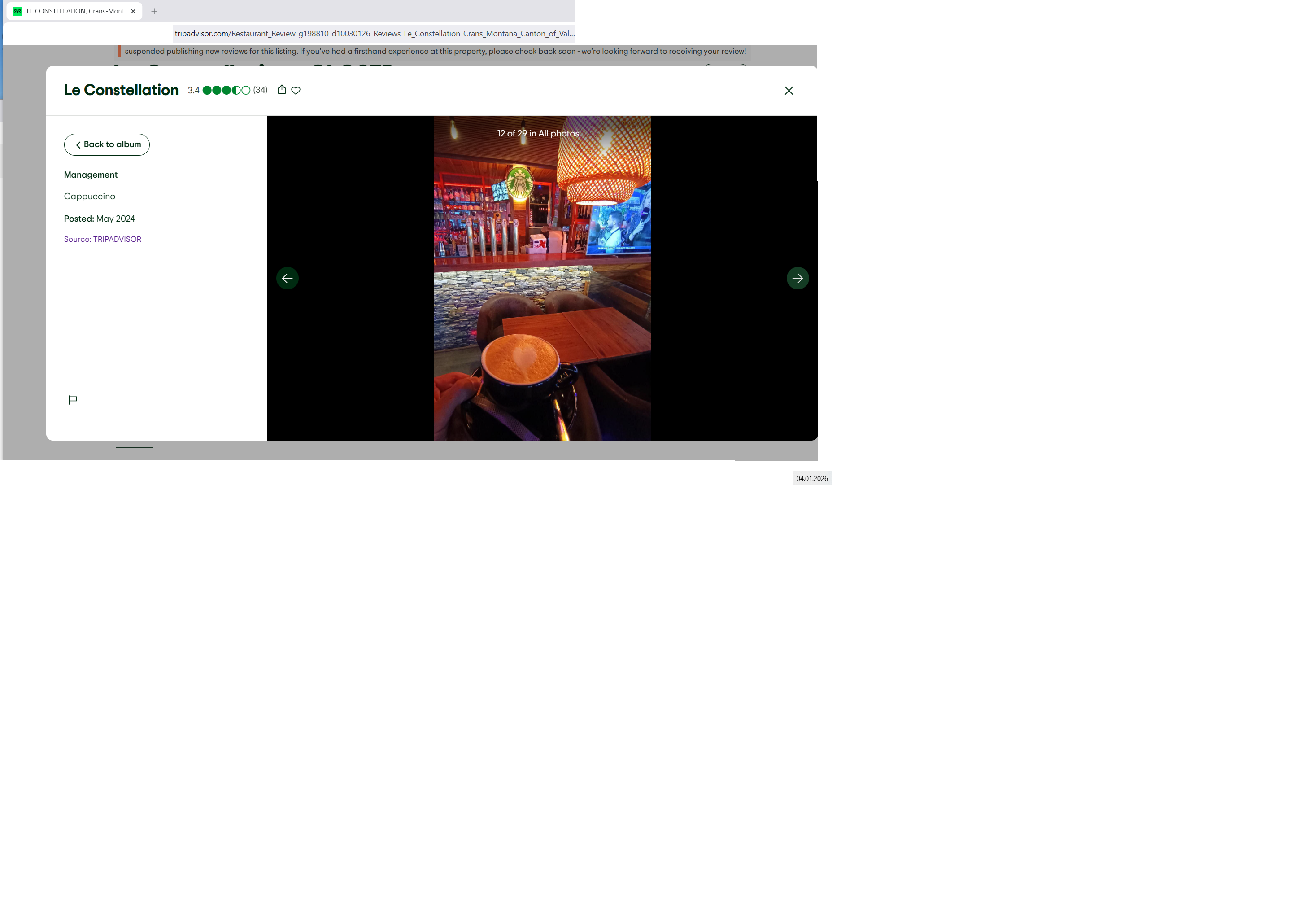Click the suspended reviews notice banner
This screenshot has height=918, width=1316.
click(x=435, y=51)
